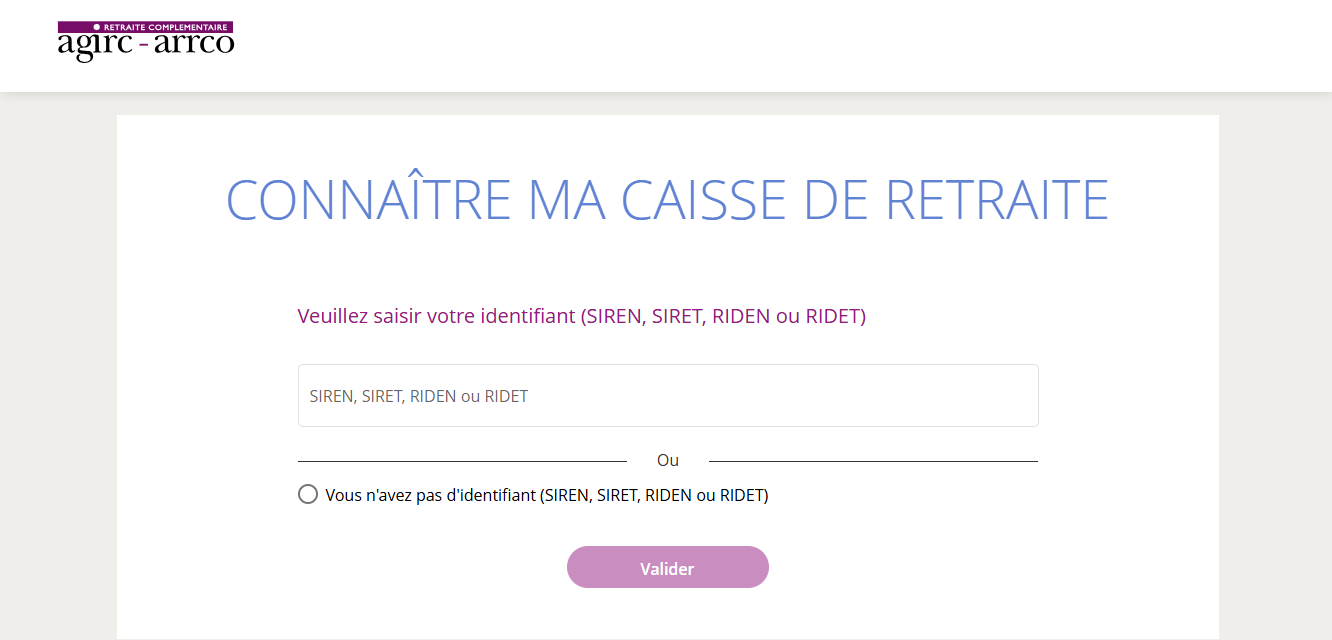Screen dimensions: 1332x640
Task: Click the word RETRAITE in the main title
Action: (x=998, y=199)
